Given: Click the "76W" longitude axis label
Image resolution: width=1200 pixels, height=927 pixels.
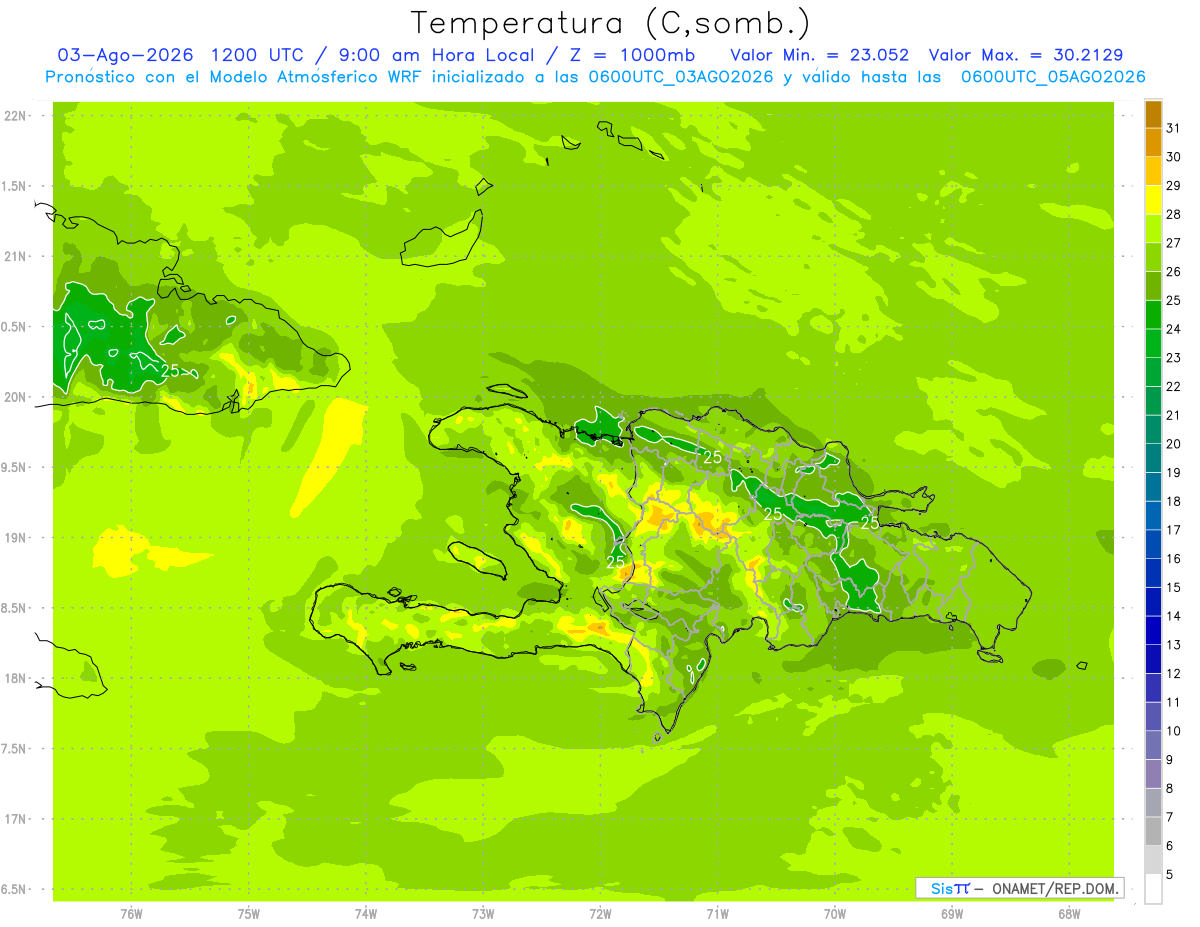Looking at the screenshot, I should (x=131, y=914).
